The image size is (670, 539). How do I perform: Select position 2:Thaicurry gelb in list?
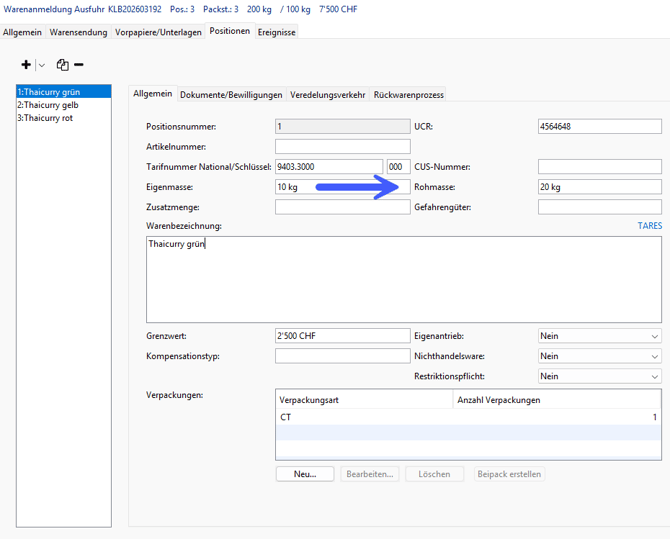click(47, 105)
